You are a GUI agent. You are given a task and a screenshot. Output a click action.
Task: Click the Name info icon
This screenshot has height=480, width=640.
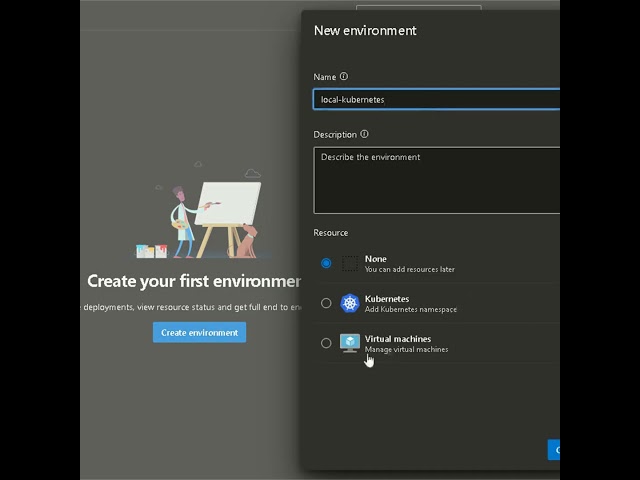pos(344,76)
